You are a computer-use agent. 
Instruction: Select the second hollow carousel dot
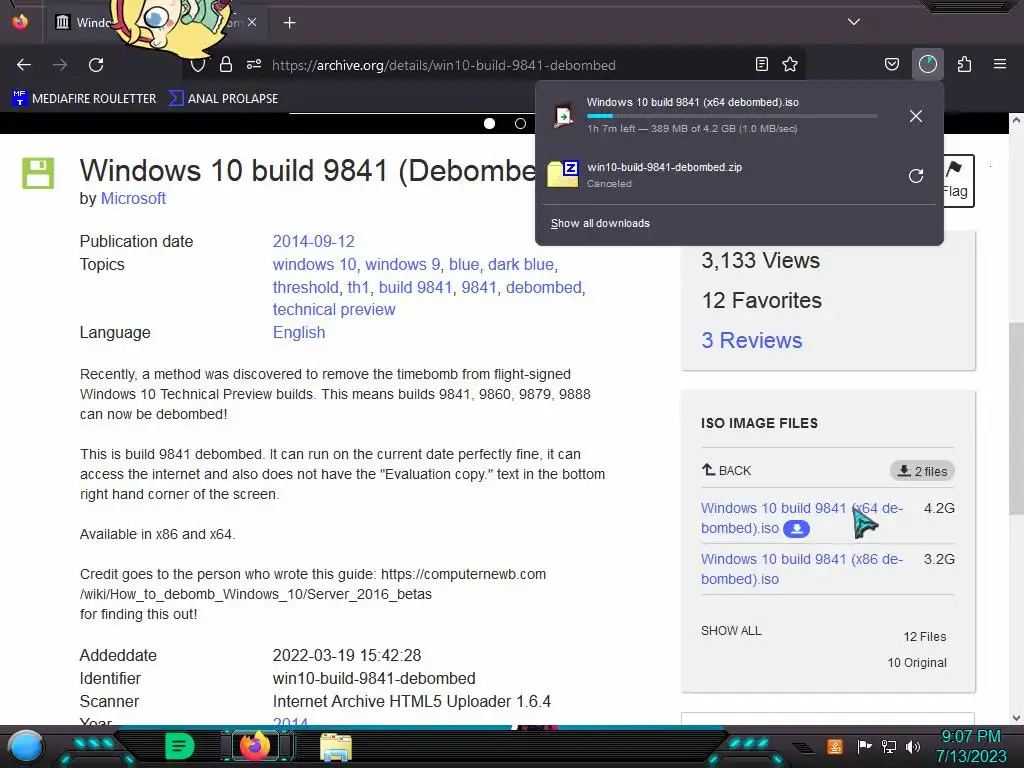point(520,123)
